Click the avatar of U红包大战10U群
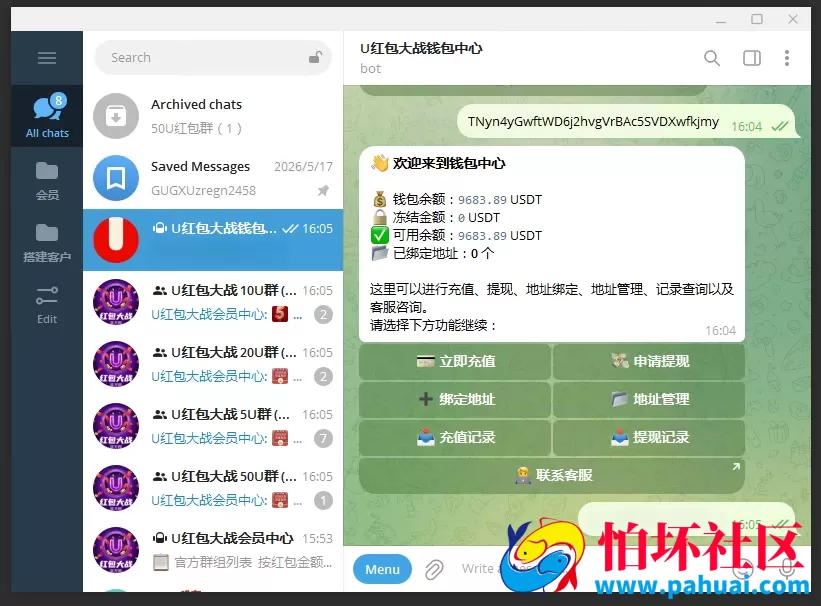The width and height of the screenshot is (821, 606). point(116,302)
